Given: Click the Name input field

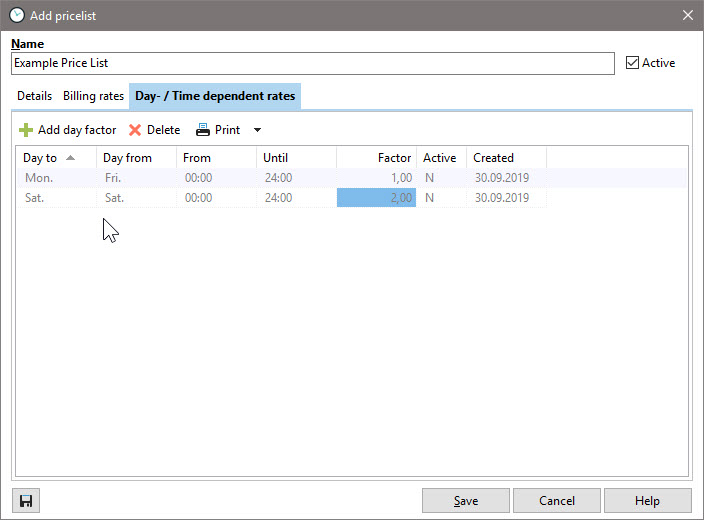Looking at the screenshot, I should coord(312,63).
